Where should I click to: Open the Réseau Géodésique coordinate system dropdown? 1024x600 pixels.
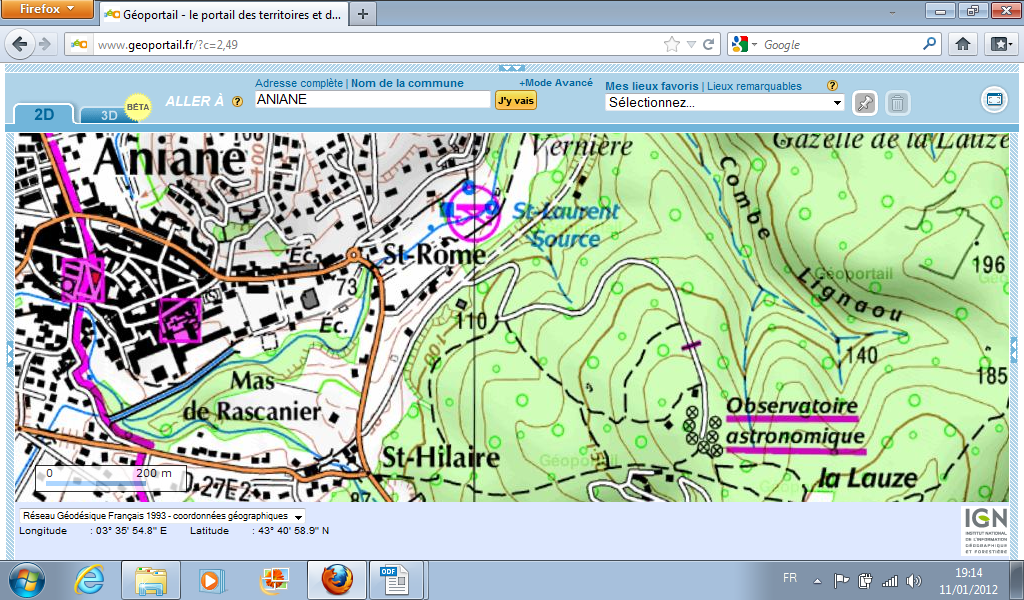coord(162,516)
